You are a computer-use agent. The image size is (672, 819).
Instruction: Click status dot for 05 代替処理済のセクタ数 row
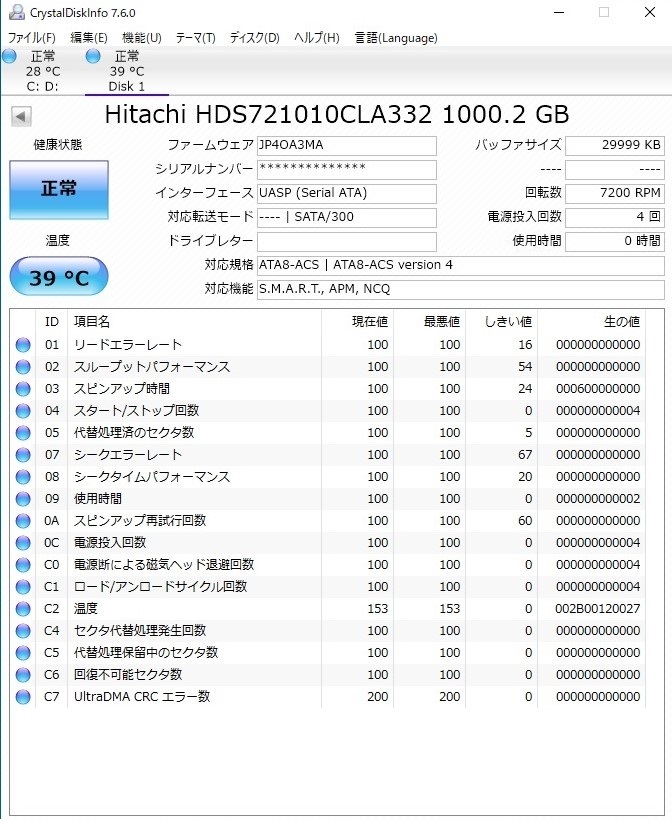tap(23, 432)
